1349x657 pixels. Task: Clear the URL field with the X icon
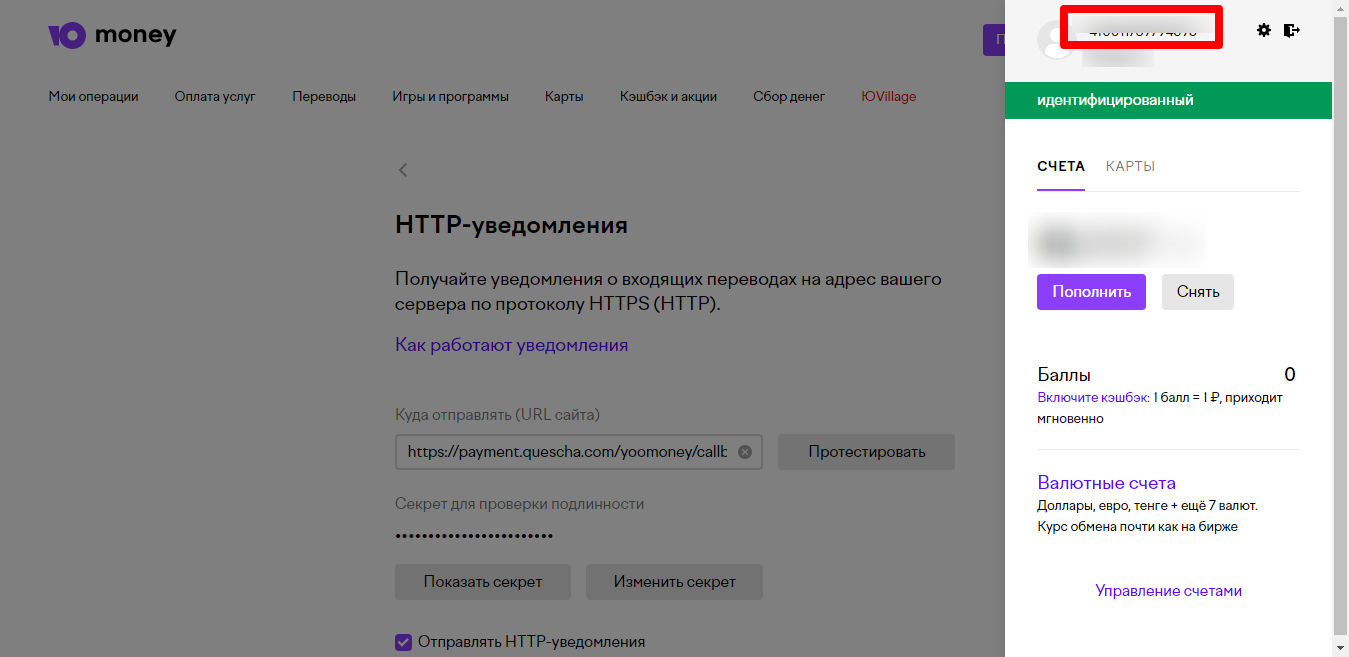coord(744,452)
